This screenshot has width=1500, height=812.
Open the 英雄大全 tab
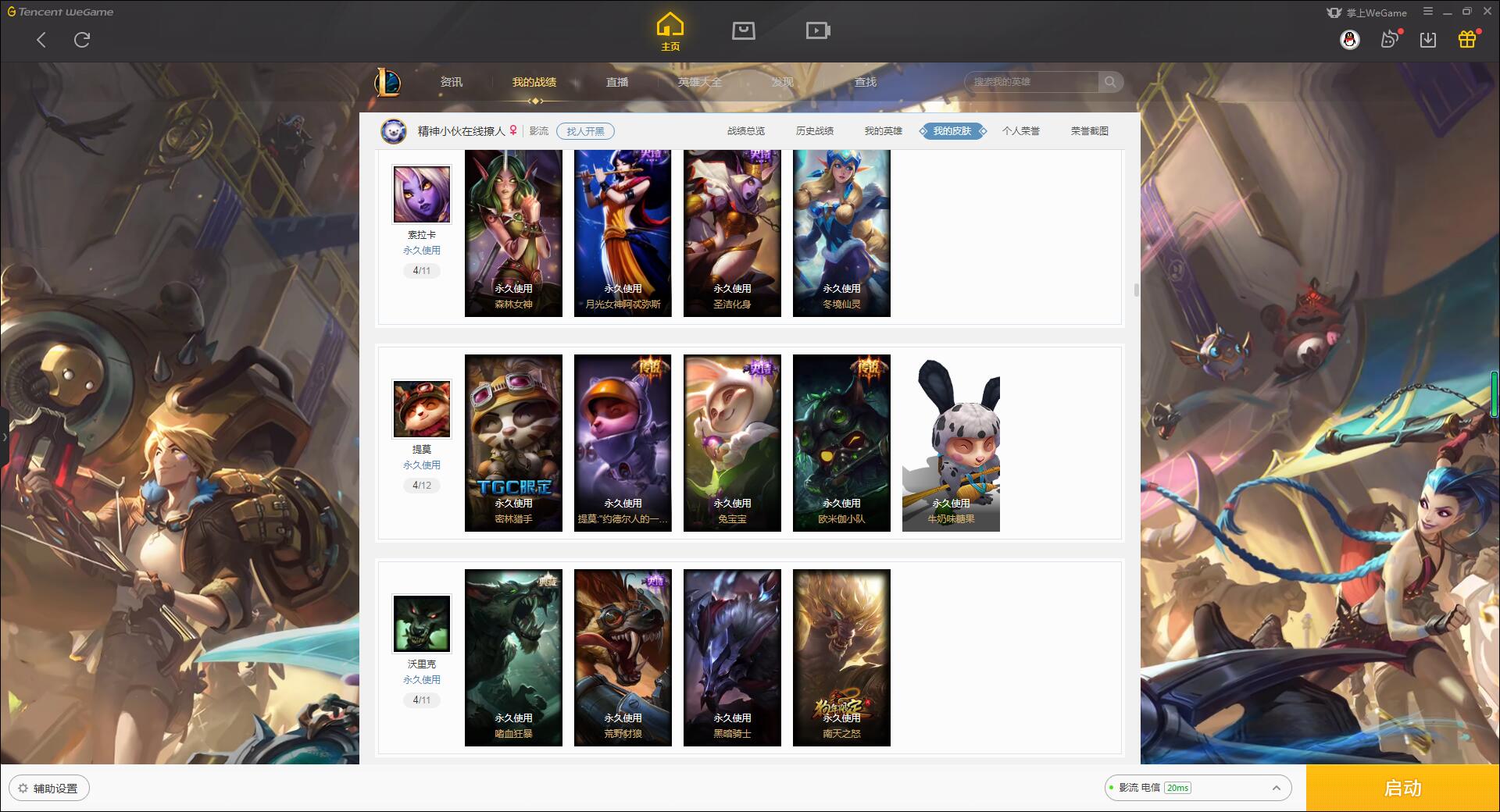click(700, 82)
